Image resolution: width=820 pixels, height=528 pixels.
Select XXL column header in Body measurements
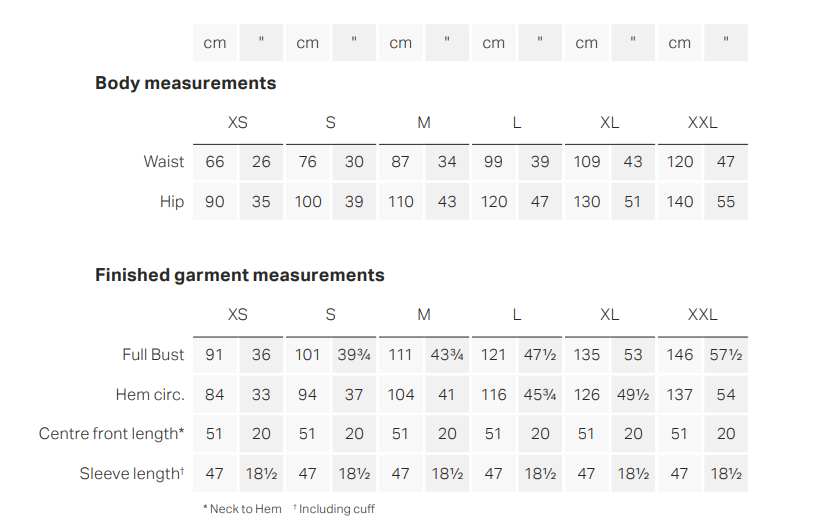point(702,123)
